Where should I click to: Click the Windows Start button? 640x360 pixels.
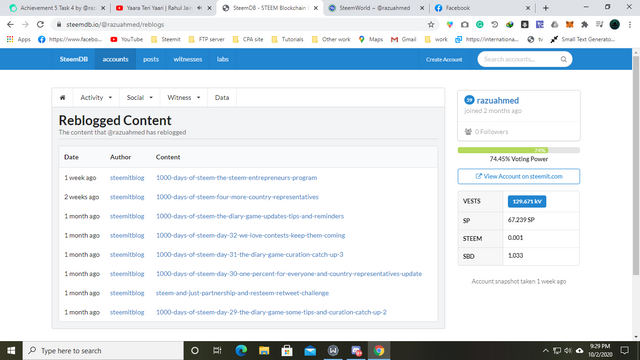coord(11,351)
